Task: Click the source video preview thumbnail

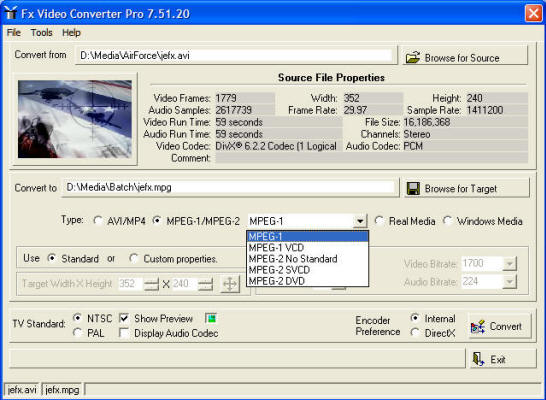Action: [x=75, y=119]
